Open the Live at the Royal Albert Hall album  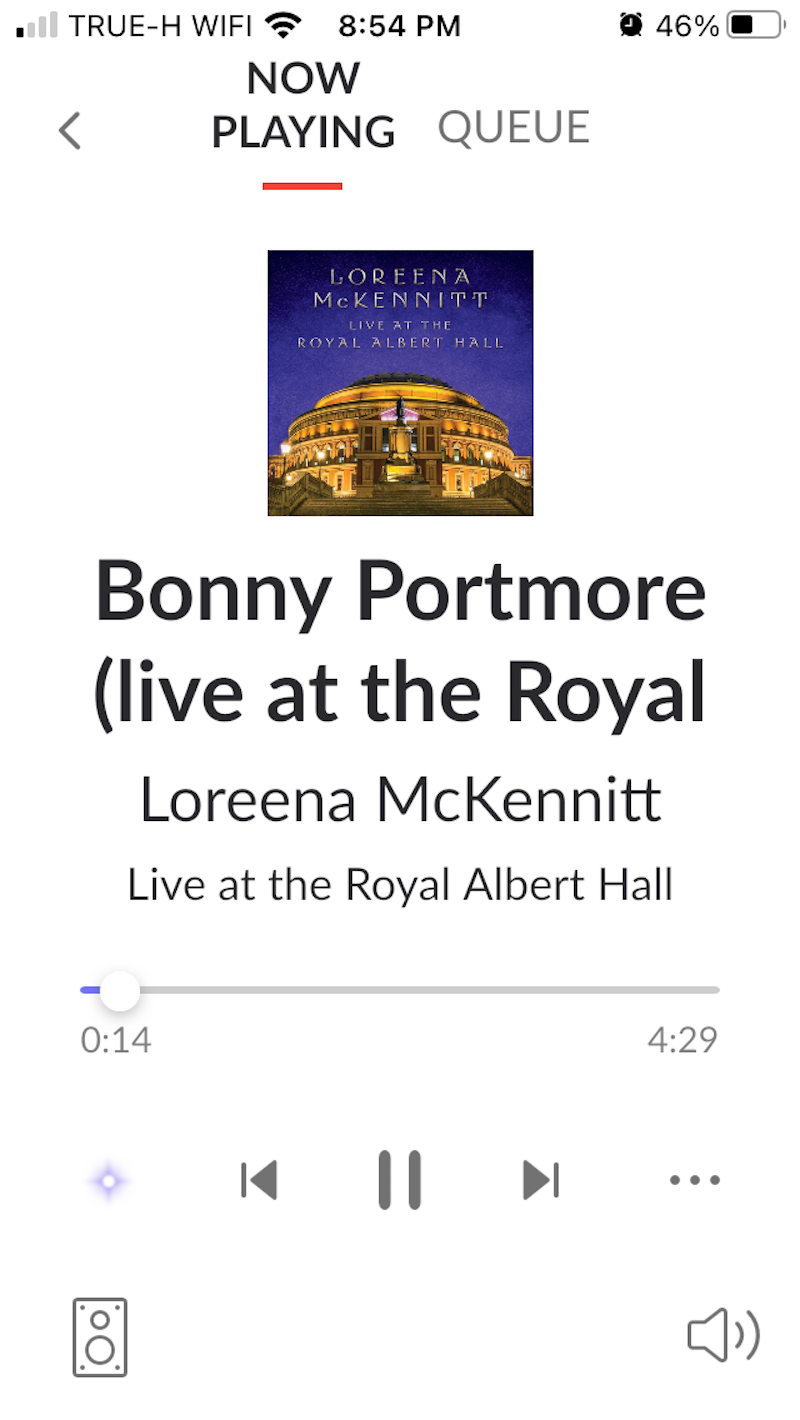[x=400, y=885]
